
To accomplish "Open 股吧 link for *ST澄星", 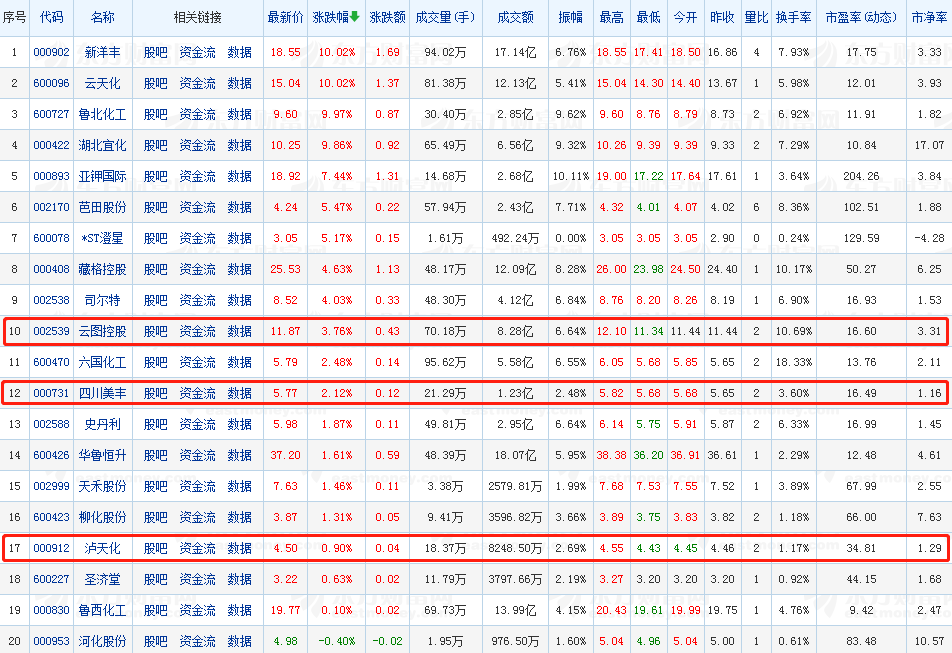I will click(155, 238).
